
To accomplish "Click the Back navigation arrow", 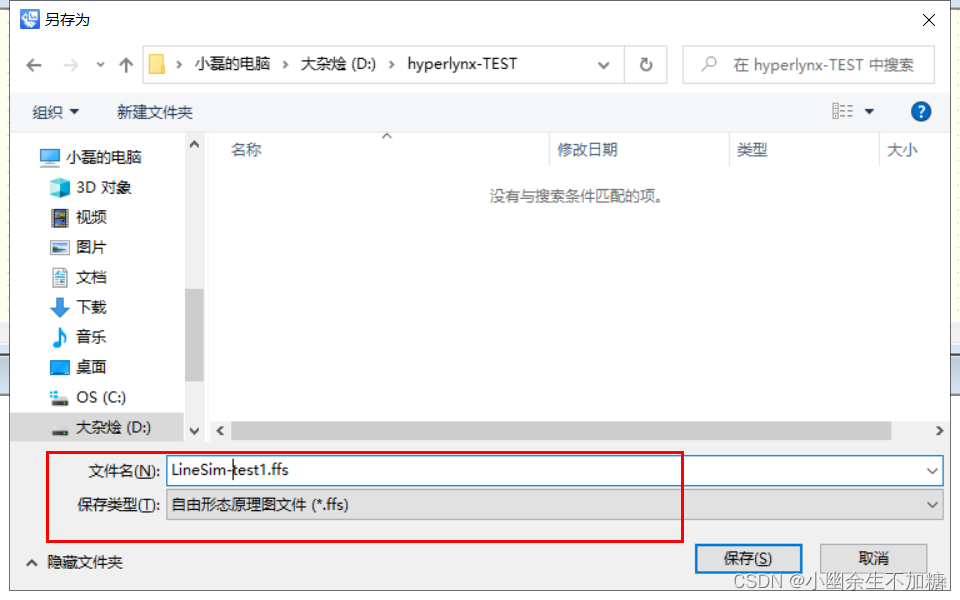I will coord(33,64).
